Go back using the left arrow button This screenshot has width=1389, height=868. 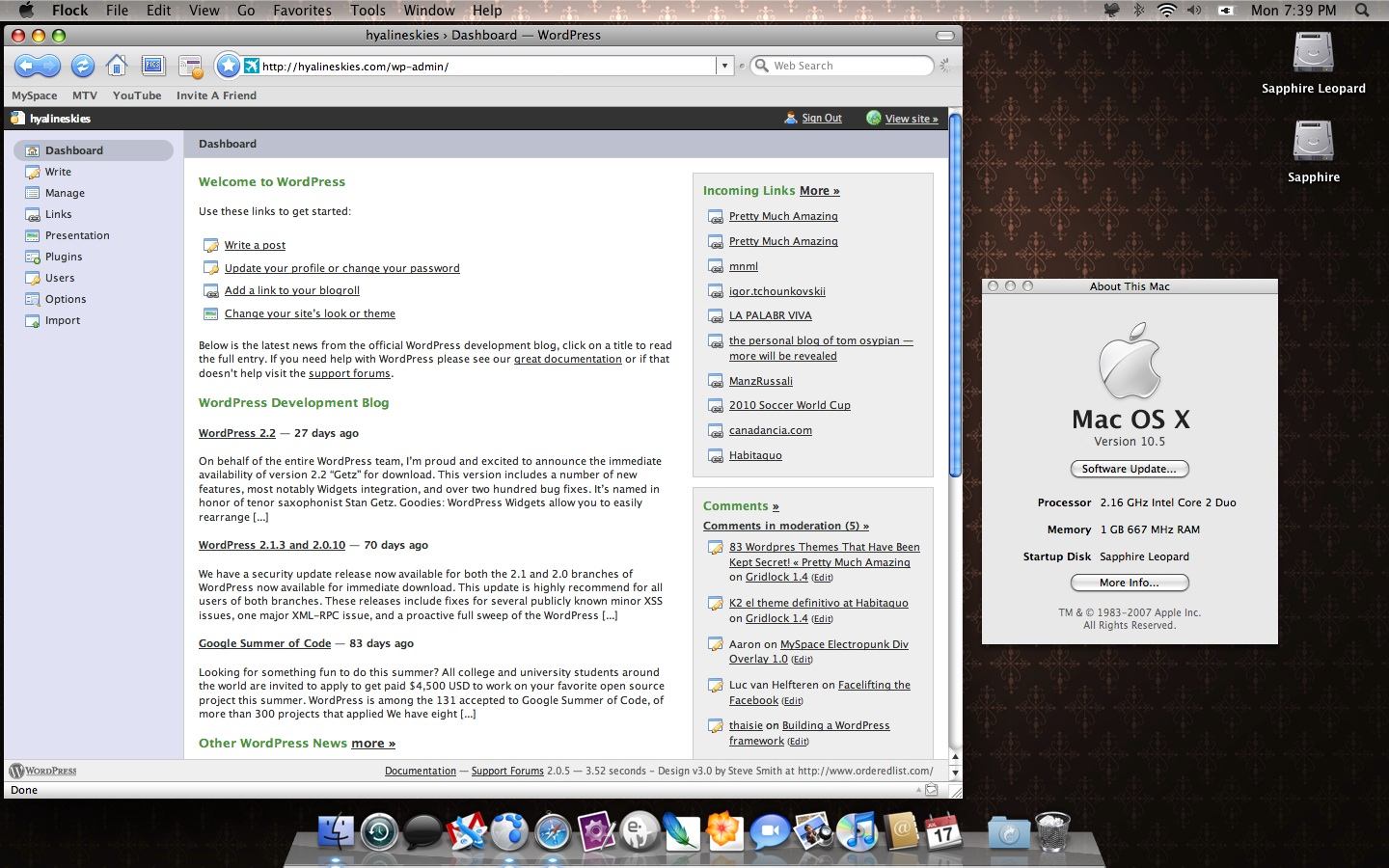coord(28,66)
